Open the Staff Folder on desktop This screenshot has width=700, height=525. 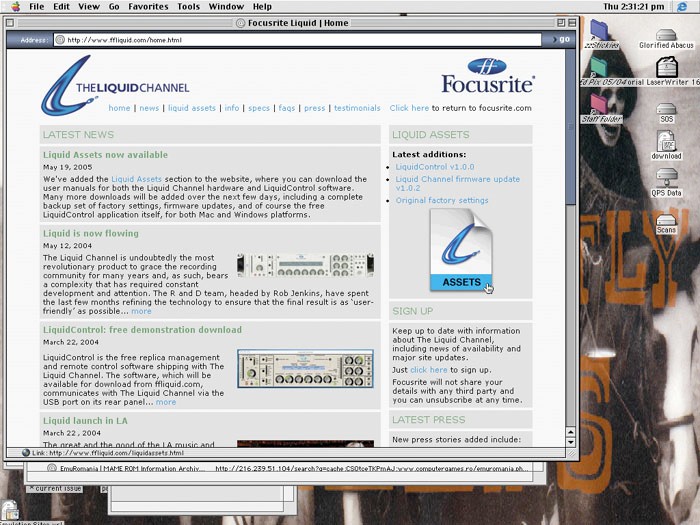(x=600, y=108)
